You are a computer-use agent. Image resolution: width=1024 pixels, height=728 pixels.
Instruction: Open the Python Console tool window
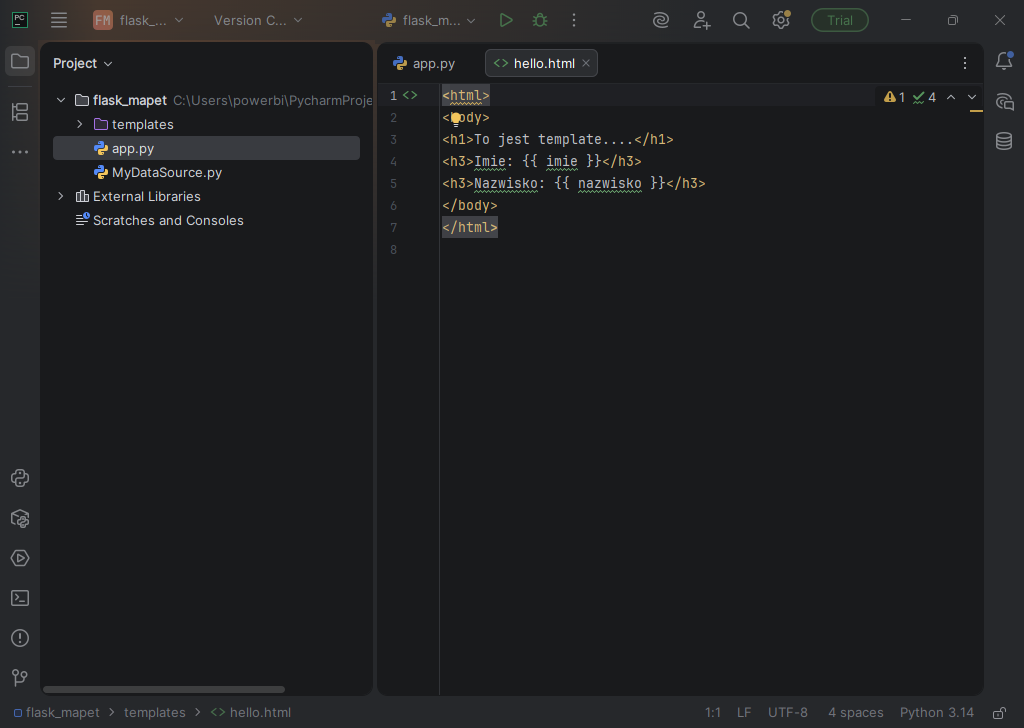[x=20, y=478]
